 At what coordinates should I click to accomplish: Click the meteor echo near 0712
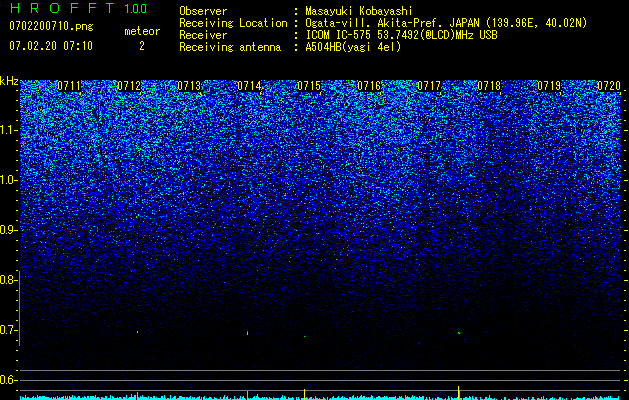coord(138,332)
